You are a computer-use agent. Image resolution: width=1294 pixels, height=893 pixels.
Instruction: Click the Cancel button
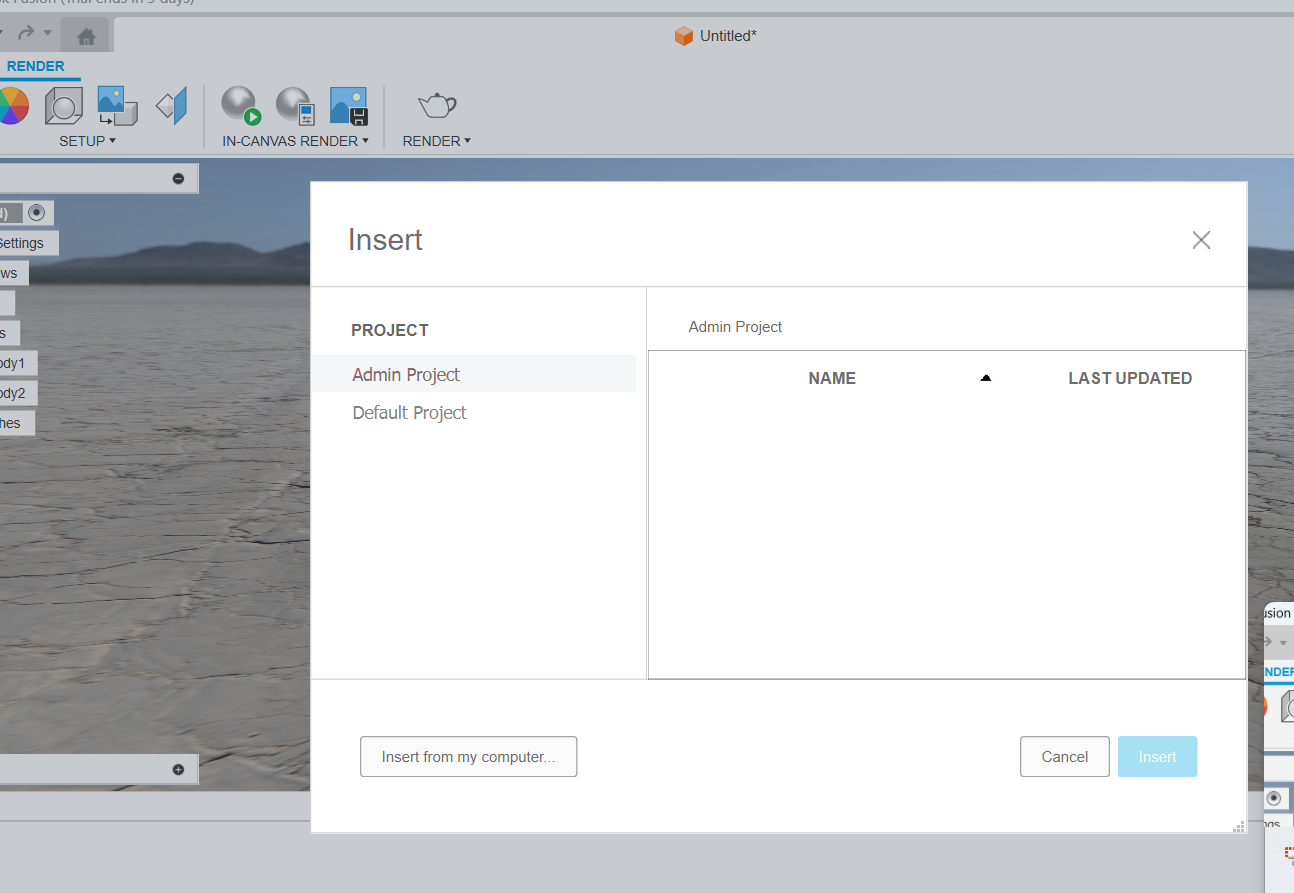pos(1064,757)
